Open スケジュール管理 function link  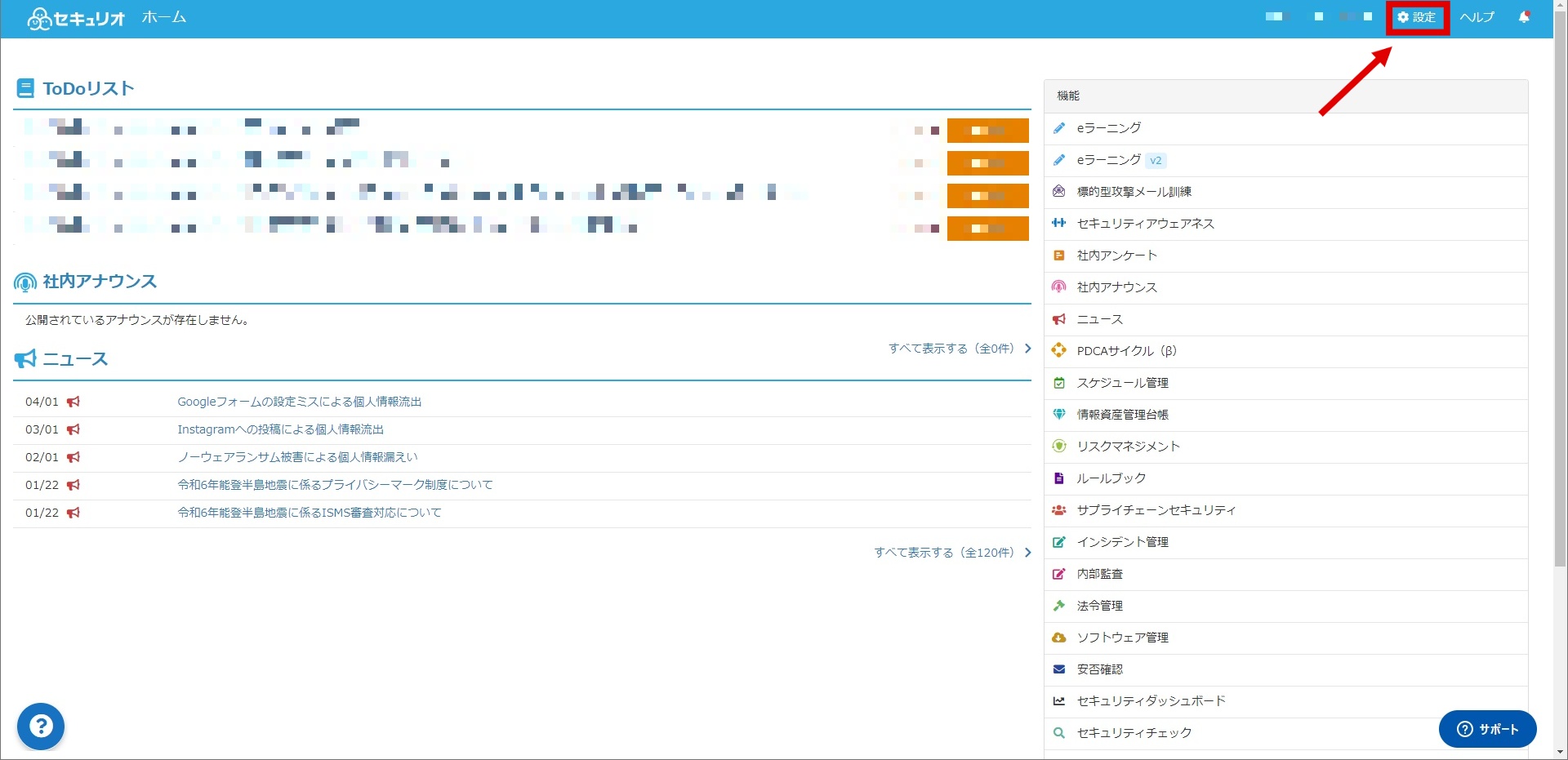[1123, 383]
